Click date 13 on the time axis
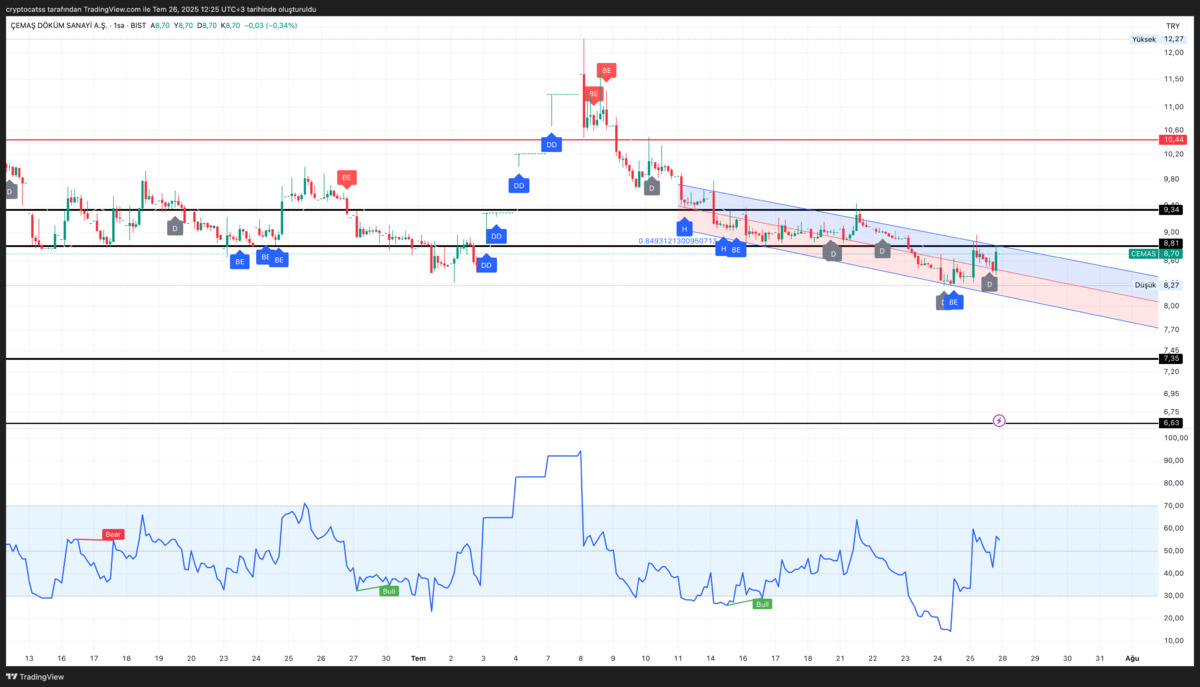Viewport: 1200px width, 687px height. coord(29,658)
